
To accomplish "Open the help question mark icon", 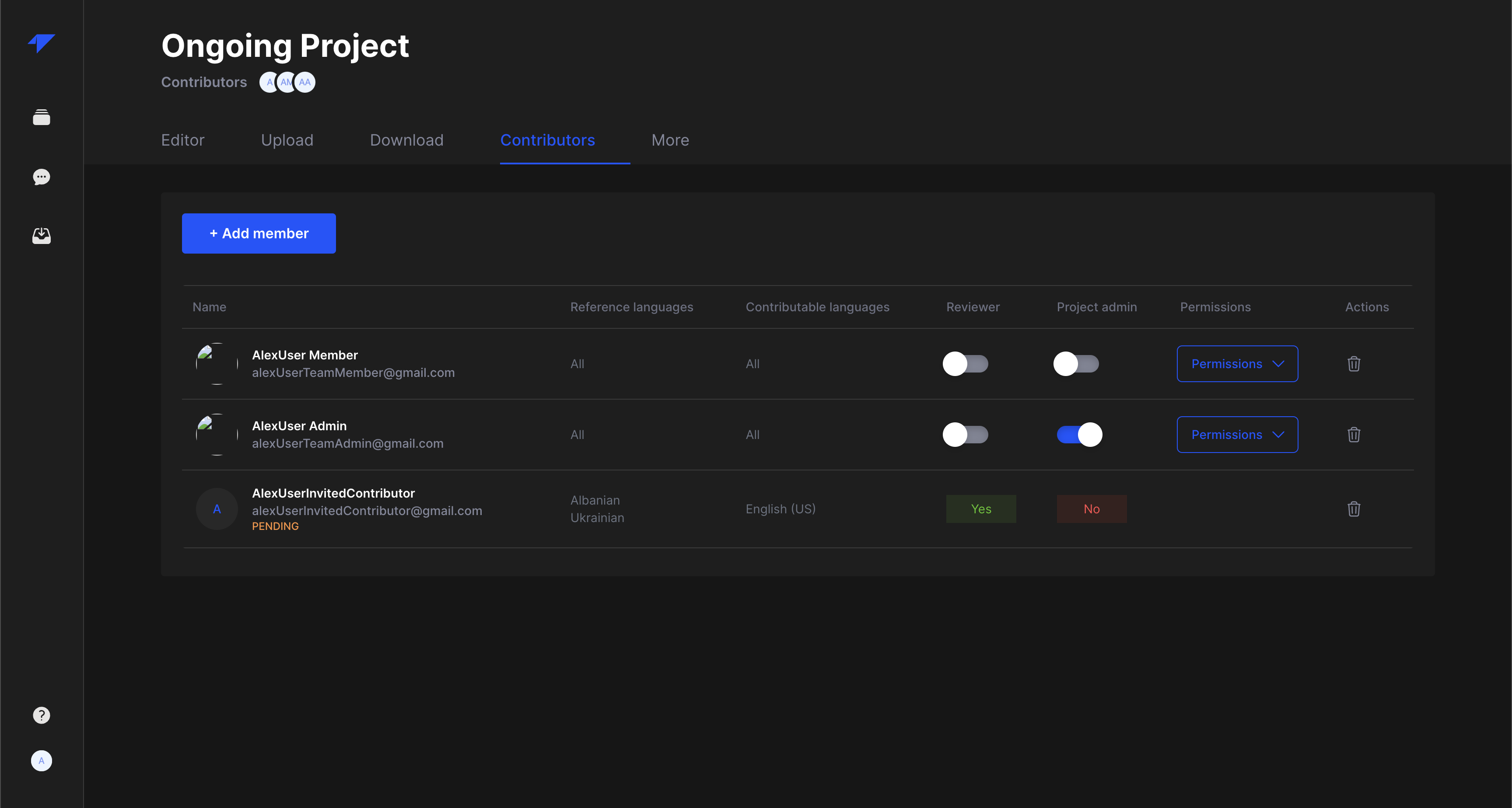I will pyautogui.click(x=42, y=715).
